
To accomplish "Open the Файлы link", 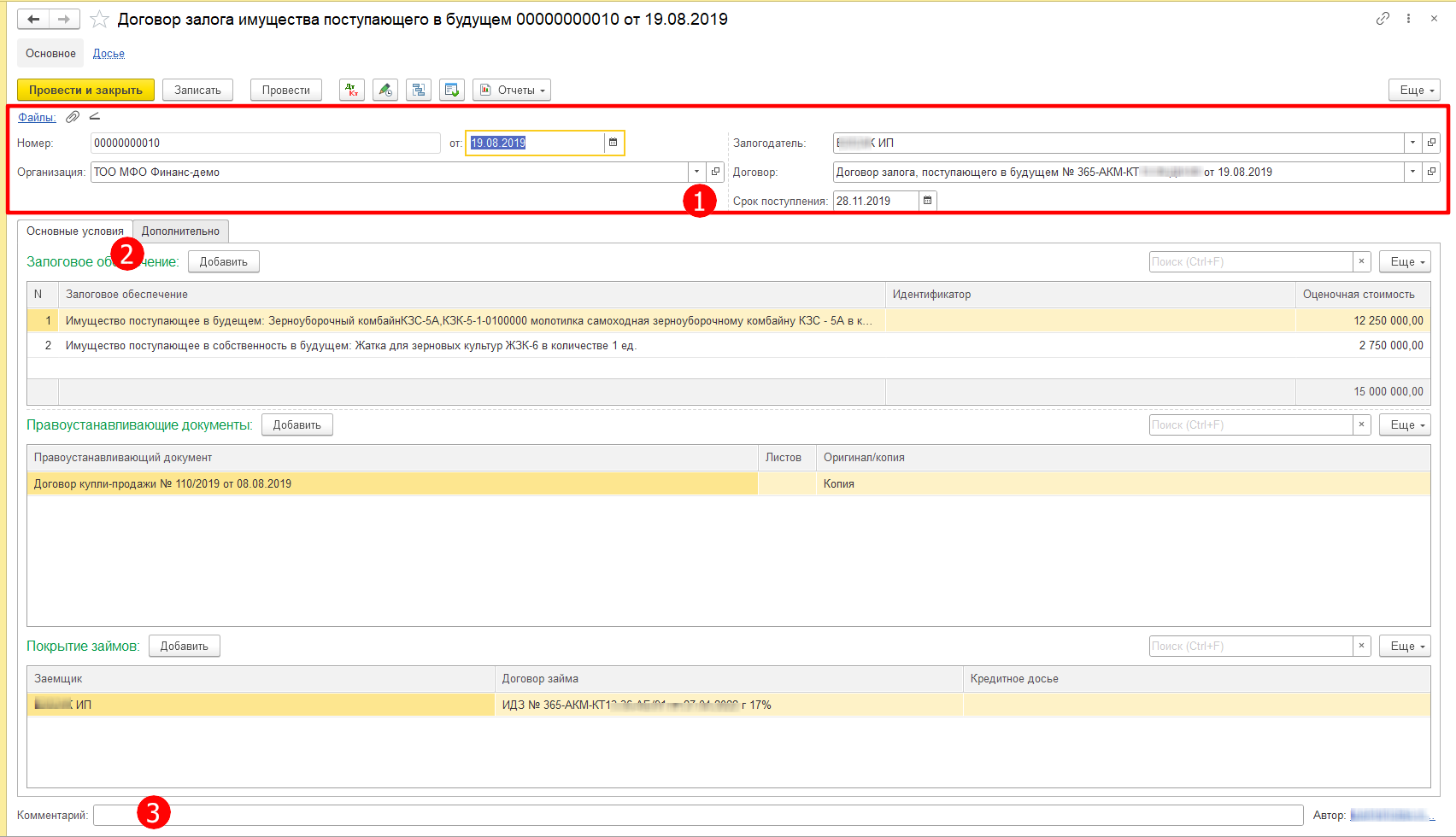I will [37, 117].
